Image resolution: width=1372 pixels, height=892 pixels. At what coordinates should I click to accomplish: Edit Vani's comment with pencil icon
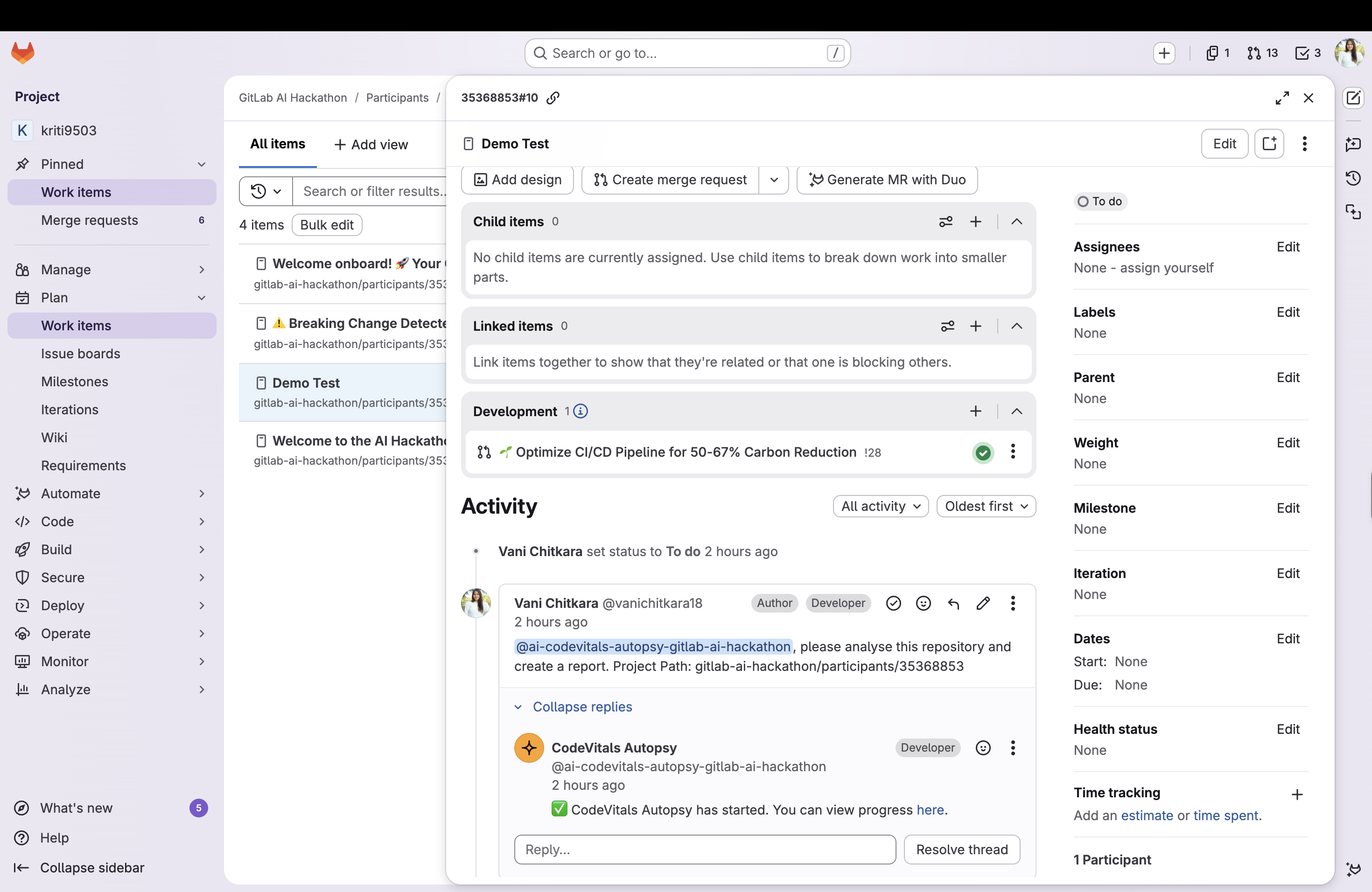(983, 603)
